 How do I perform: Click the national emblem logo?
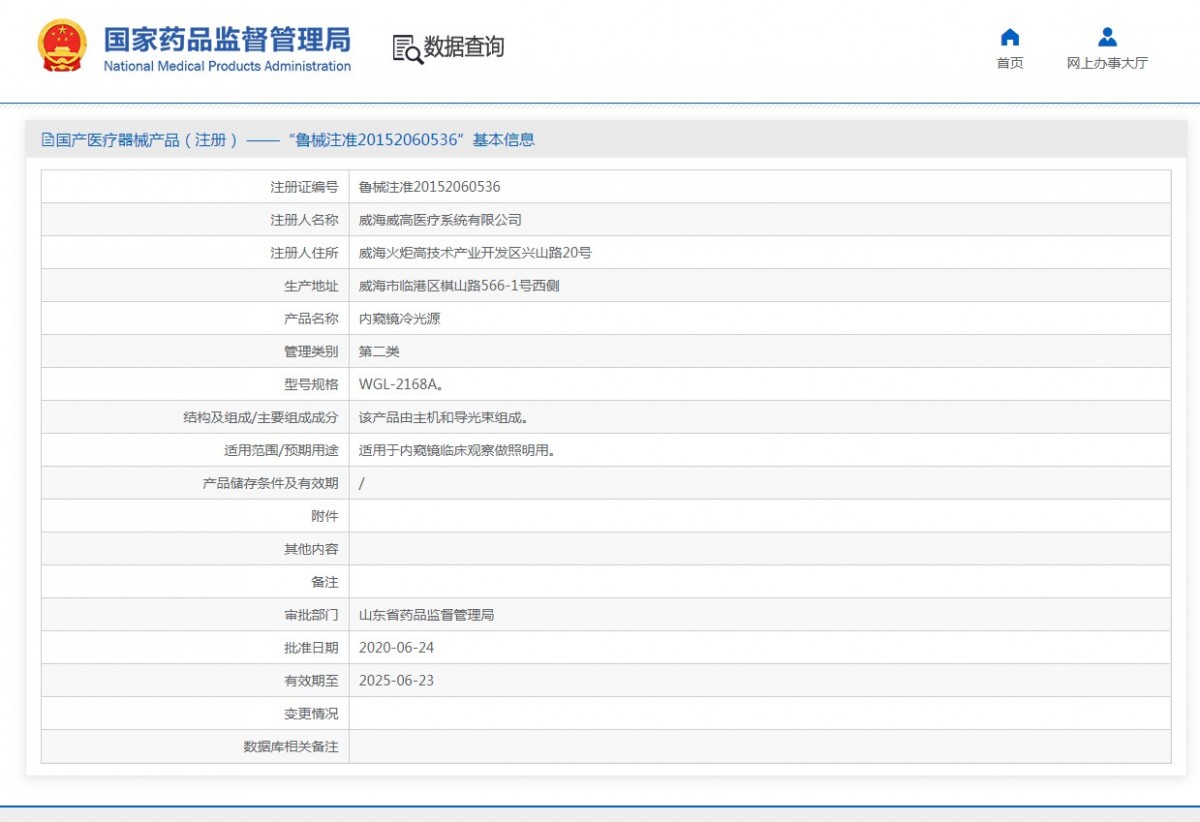pos(62,45)
